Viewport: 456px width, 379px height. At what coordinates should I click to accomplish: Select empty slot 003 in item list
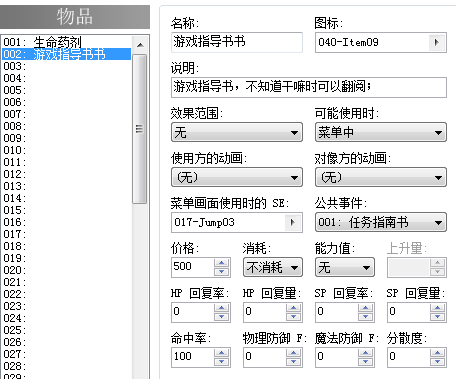tap(66, 66)
